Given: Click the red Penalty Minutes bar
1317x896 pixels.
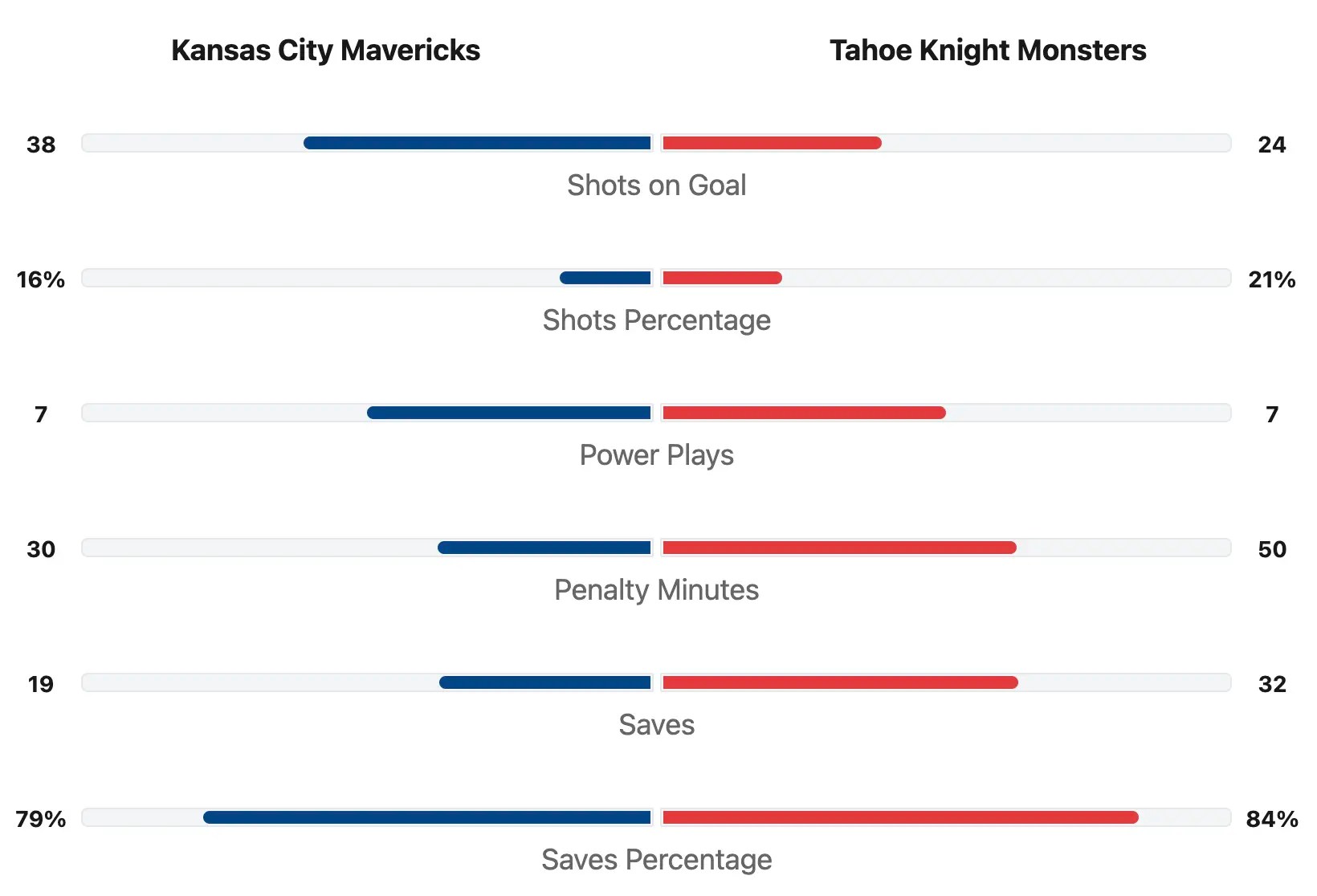Looking at the screenshot, I should (839, 548).
